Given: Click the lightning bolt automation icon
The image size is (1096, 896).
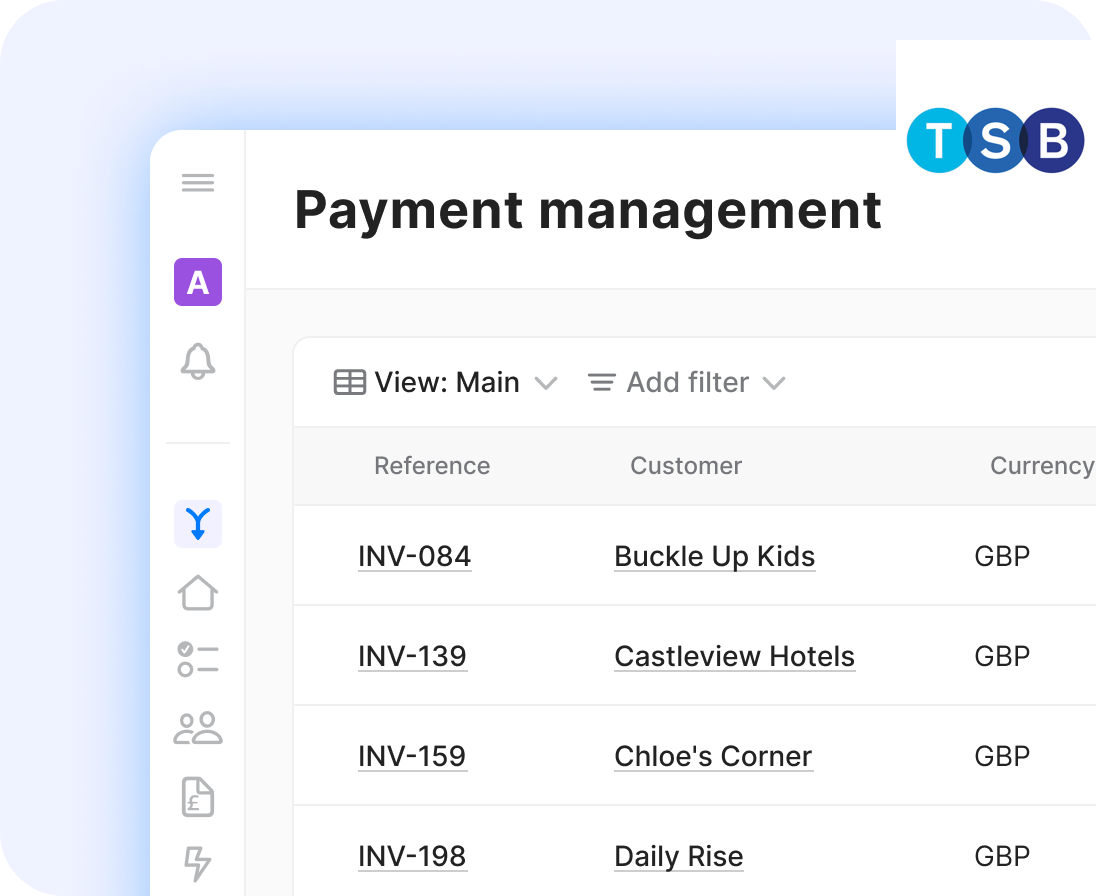Looking at the screenshot, I should click(198, 863).
